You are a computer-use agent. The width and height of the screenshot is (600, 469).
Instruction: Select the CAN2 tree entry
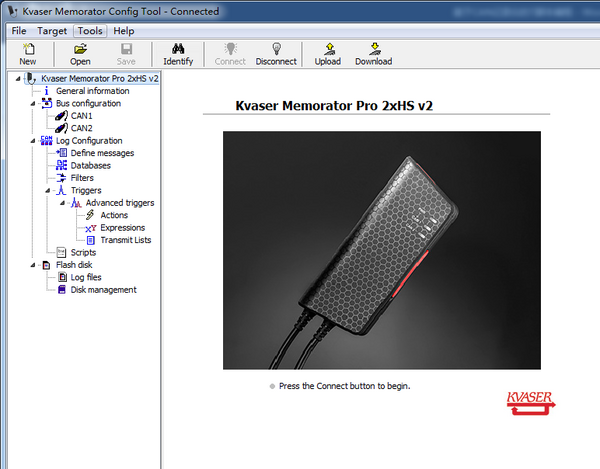point(82,128)
